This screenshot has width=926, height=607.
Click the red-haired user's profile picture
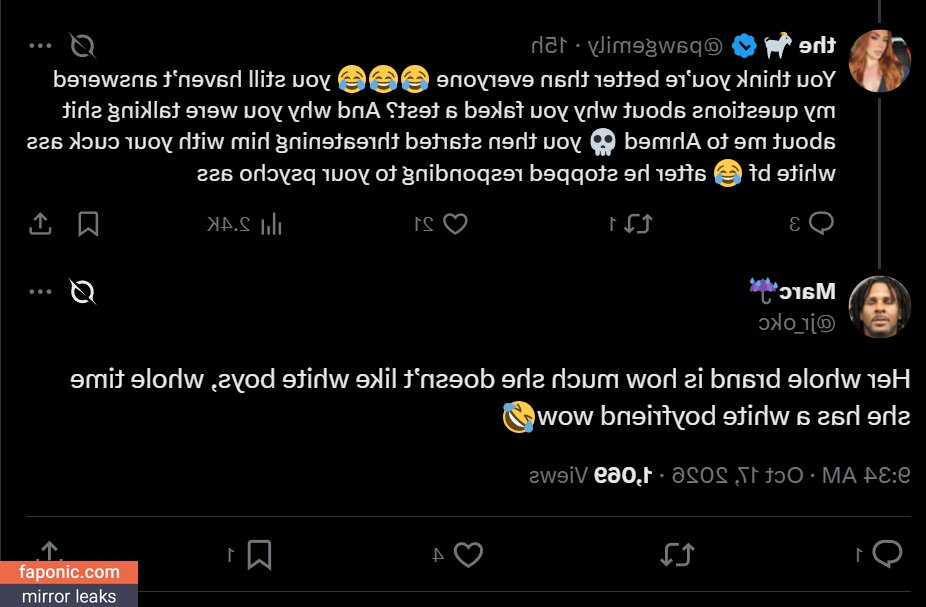879,61
